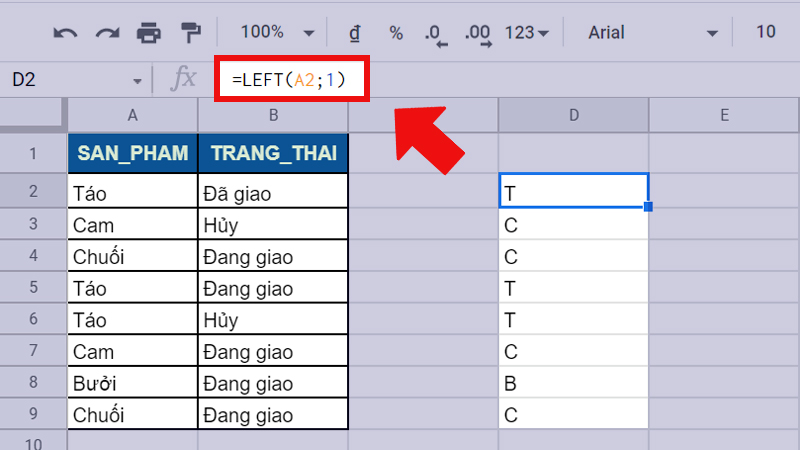Screen dimensions: 800x450
Task: Increase decimal places icon
Action: point(479,34)
